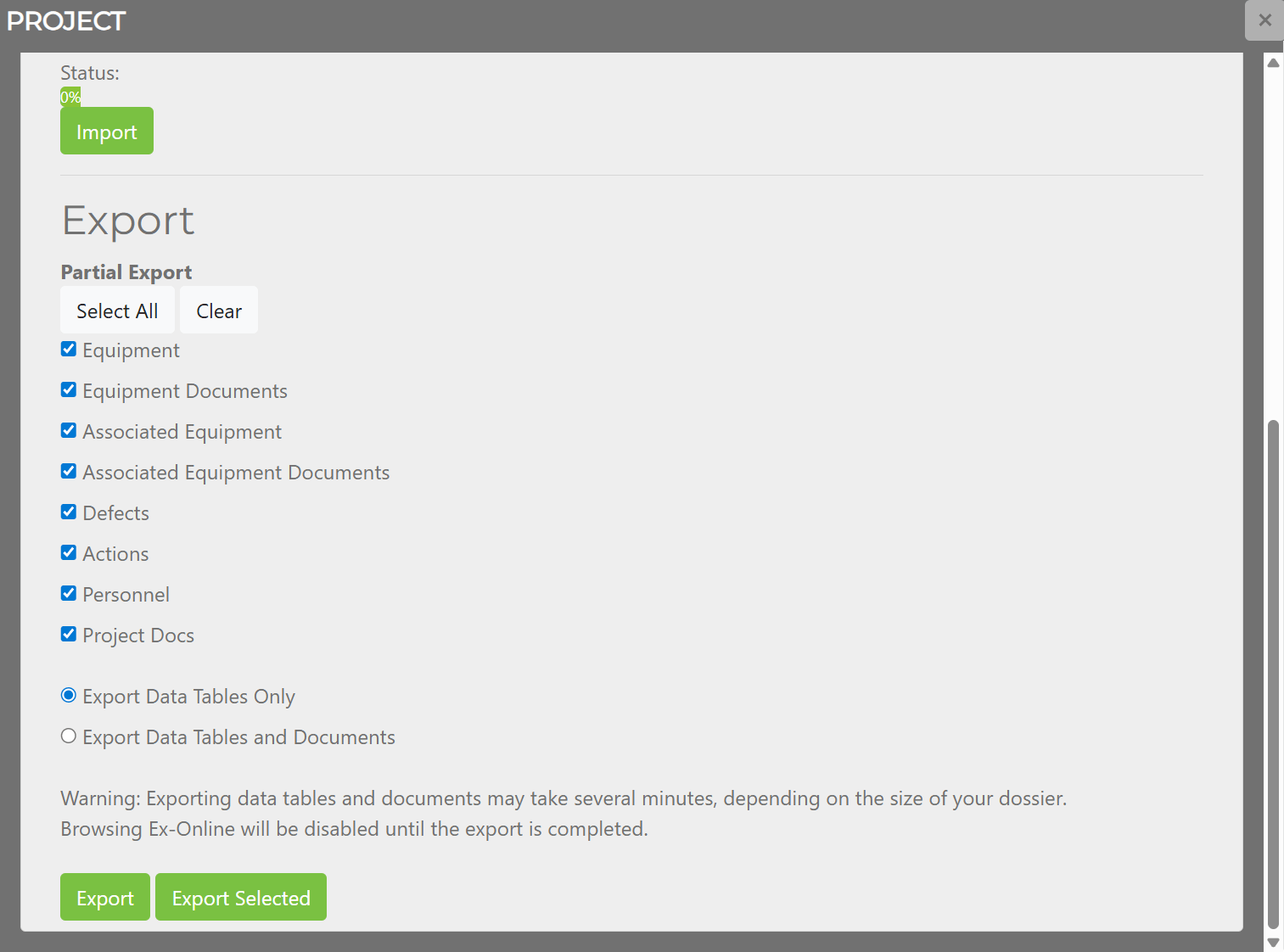Click the scrollbar up arrow
The image size is (1284, 952).
click(x=1273, y=63)
